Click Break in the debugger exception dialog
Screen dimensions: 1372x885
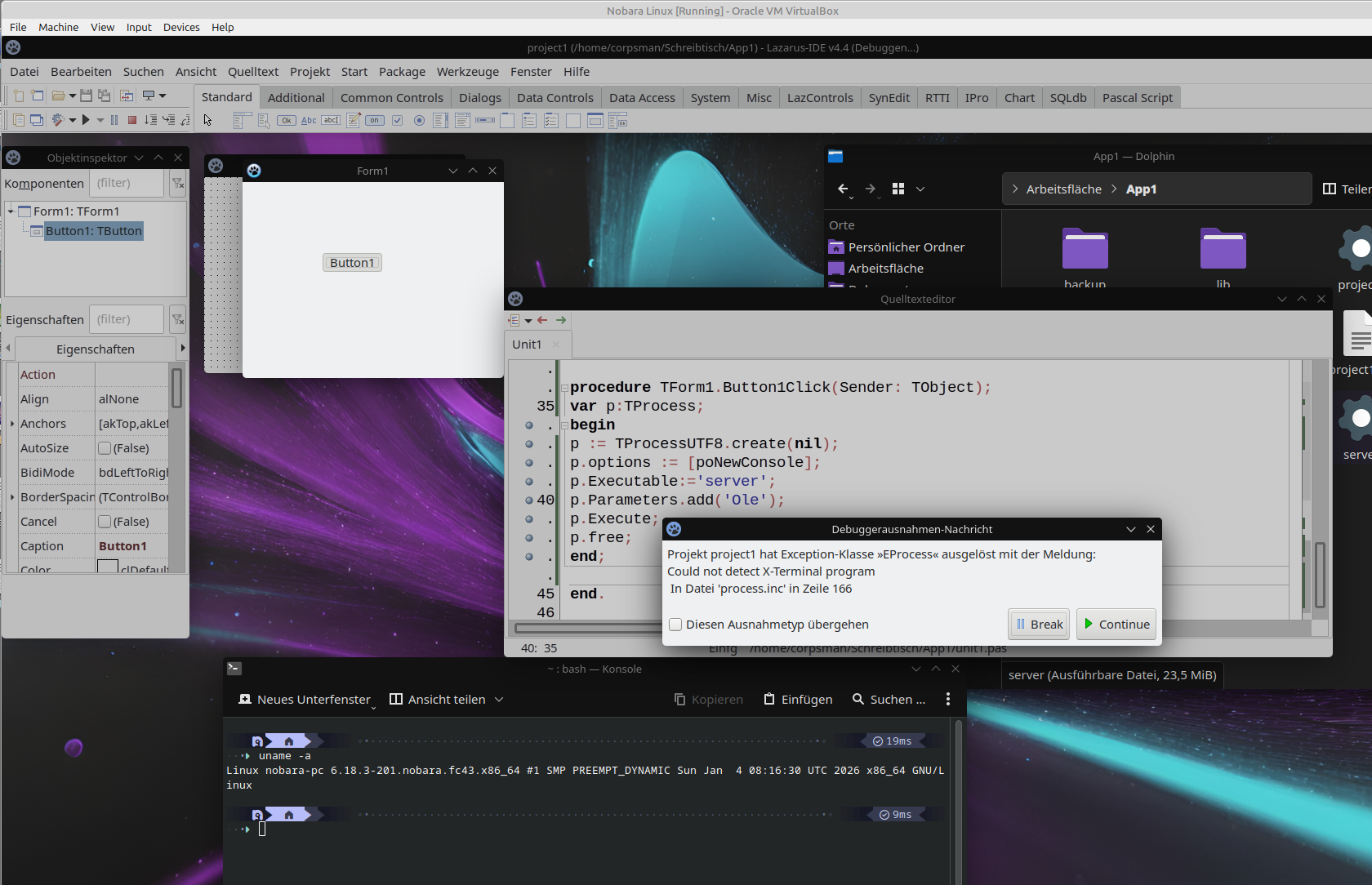(1039, 625)
